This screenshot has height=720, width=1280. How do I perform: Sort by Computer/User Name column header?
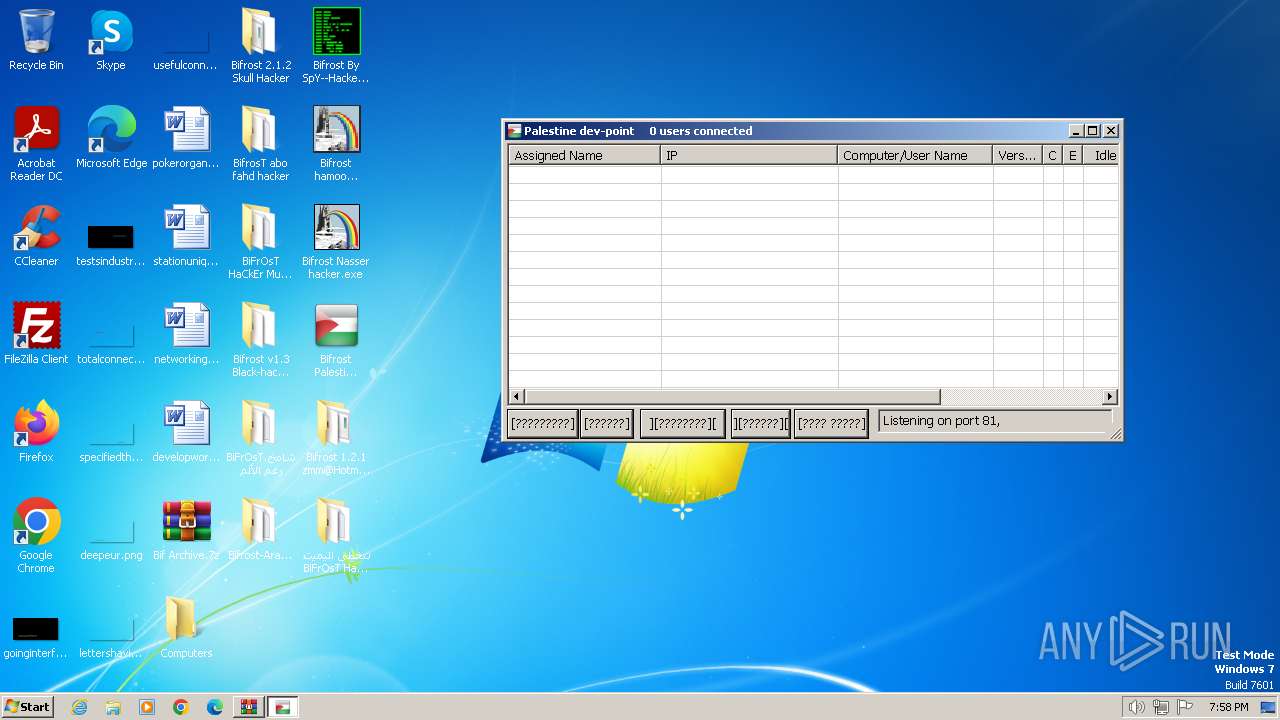(x=915, y=155)
